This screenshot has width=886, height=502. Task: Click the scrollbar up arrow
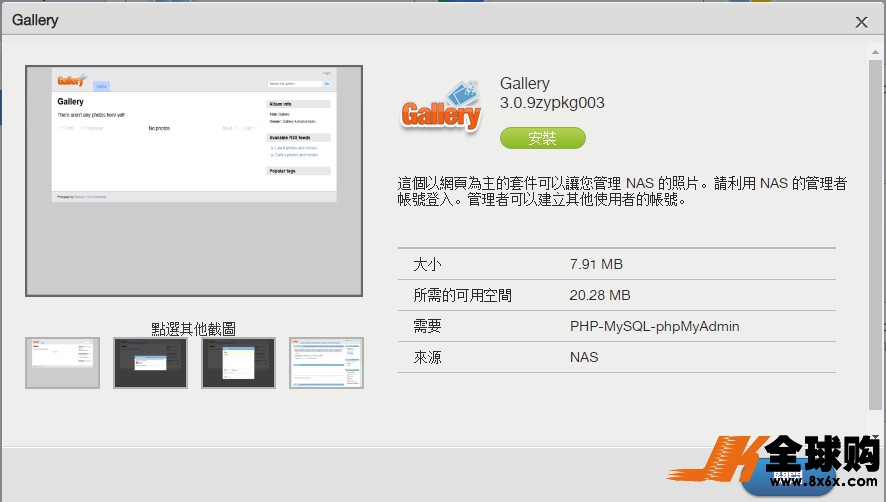(x=875, y=52)
